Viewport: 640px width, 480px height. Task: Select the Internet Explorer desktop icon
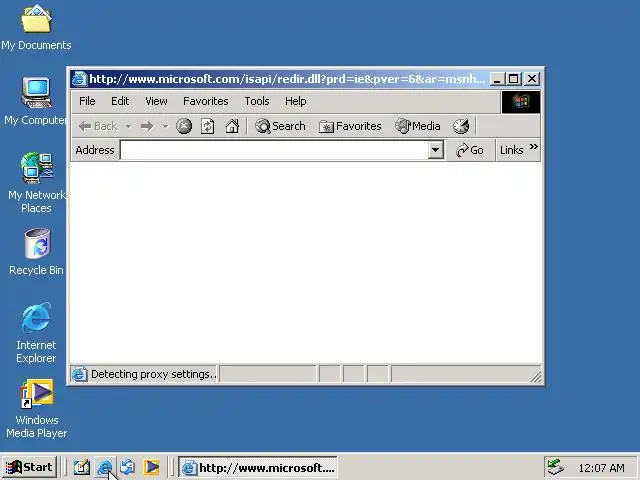(x=36, y=333)
